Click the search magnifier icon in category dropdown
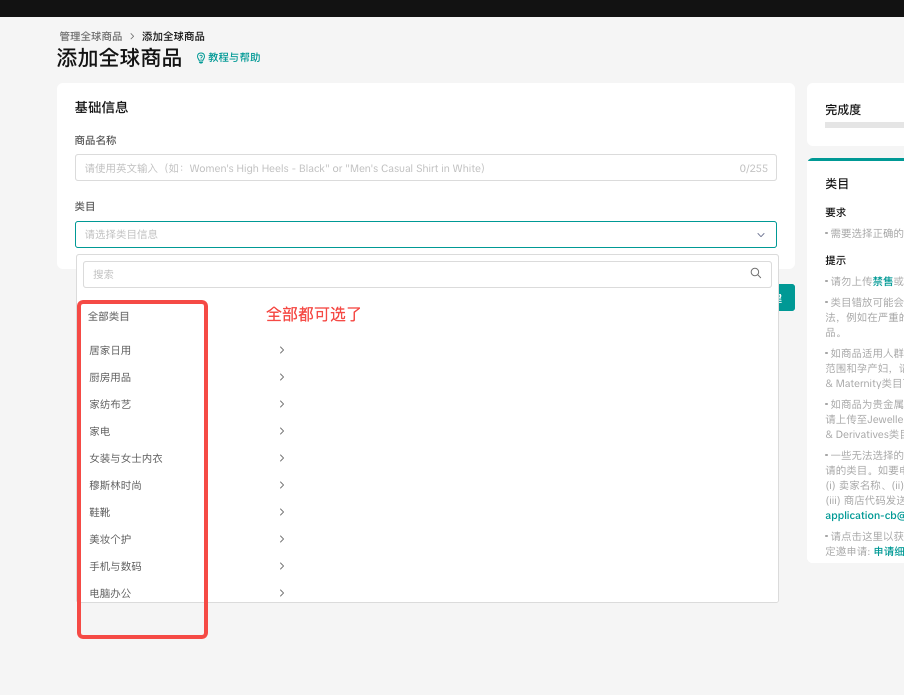The width and height of the screenshot is (904, 695). pyautogui.click(x=756, y=273)
